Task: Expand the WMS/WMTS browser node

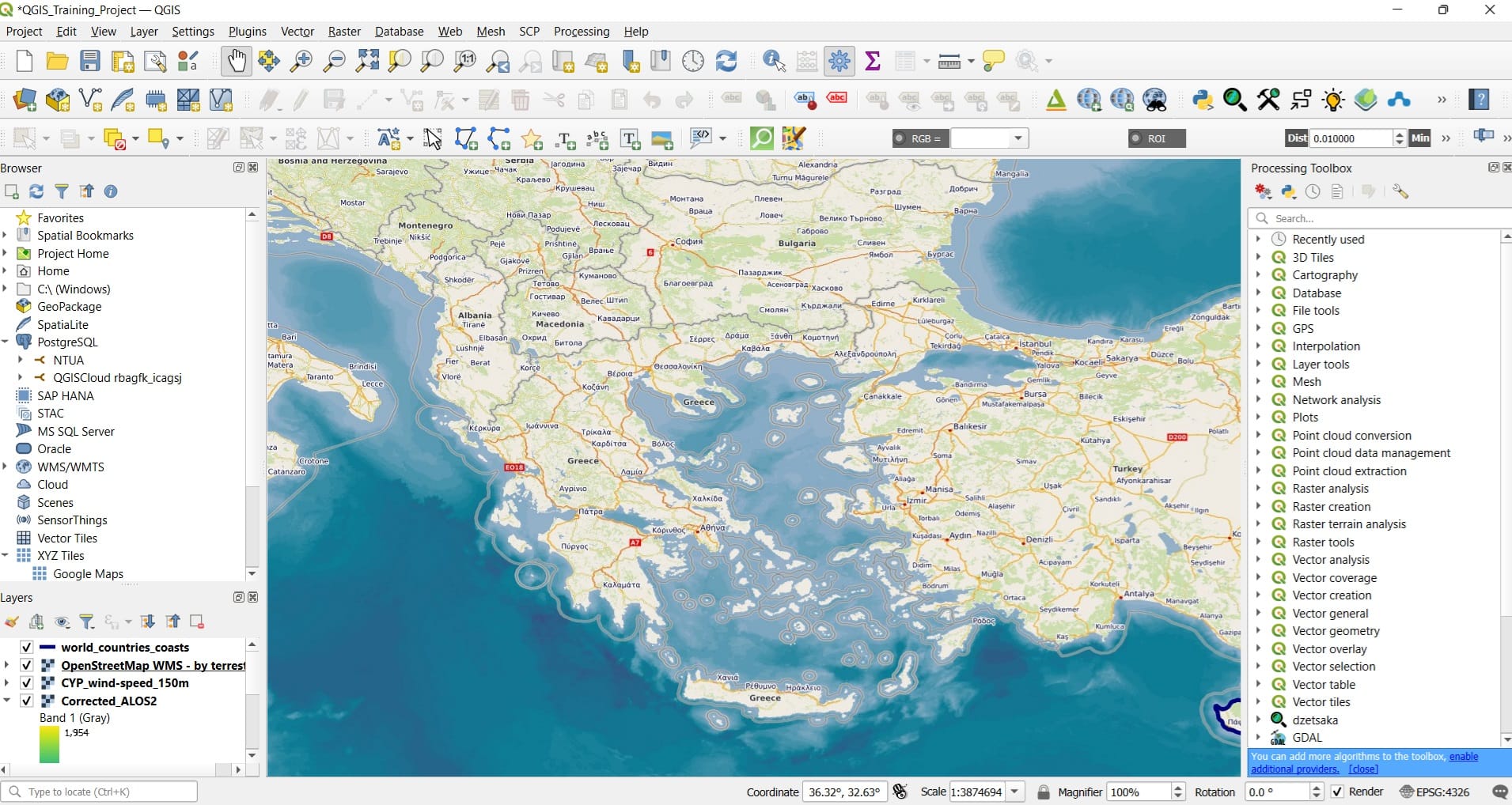Action: pos(6,467)
